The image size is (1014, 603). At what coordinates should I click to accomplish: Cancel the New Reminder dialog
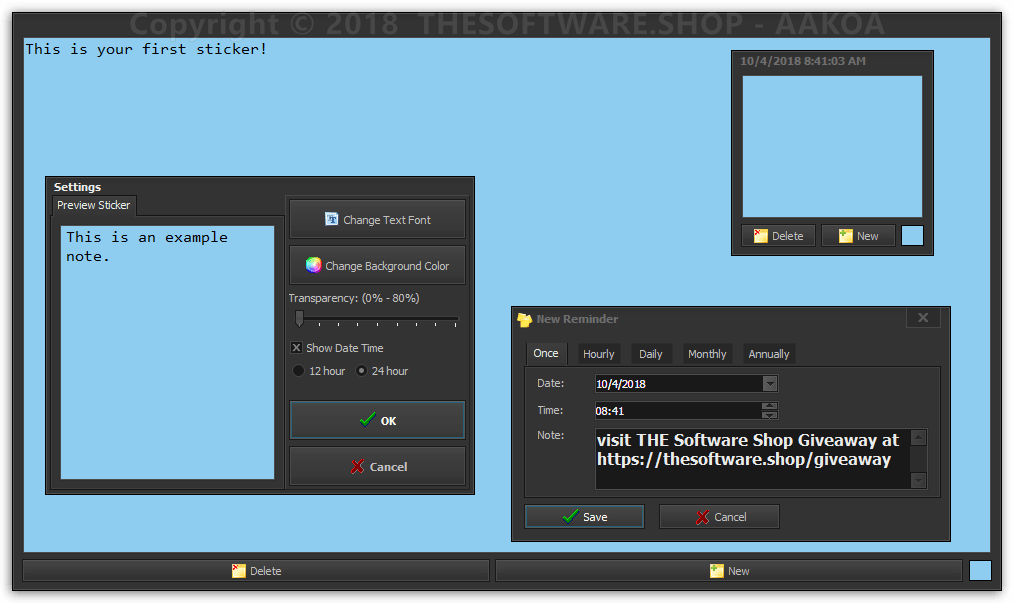pos(719,517)
